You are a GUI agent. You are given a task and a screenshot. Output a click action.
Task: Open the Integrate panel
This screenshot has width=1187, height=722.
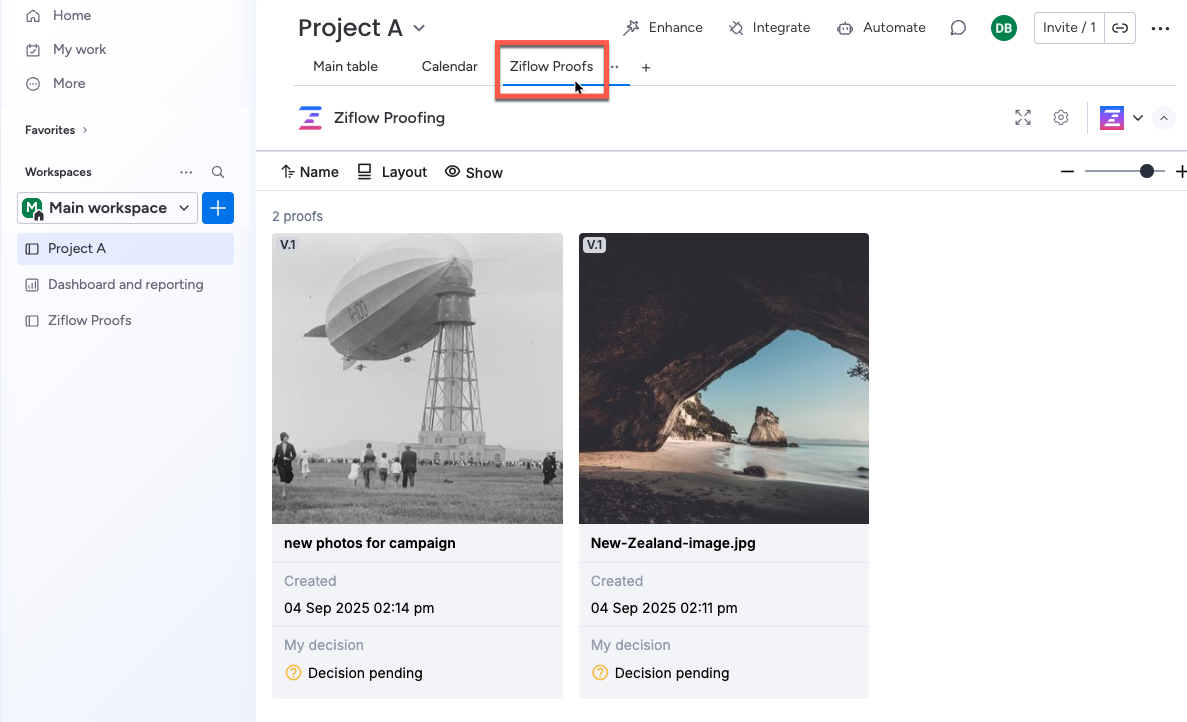pyautogui.click(x=769, y=27)
